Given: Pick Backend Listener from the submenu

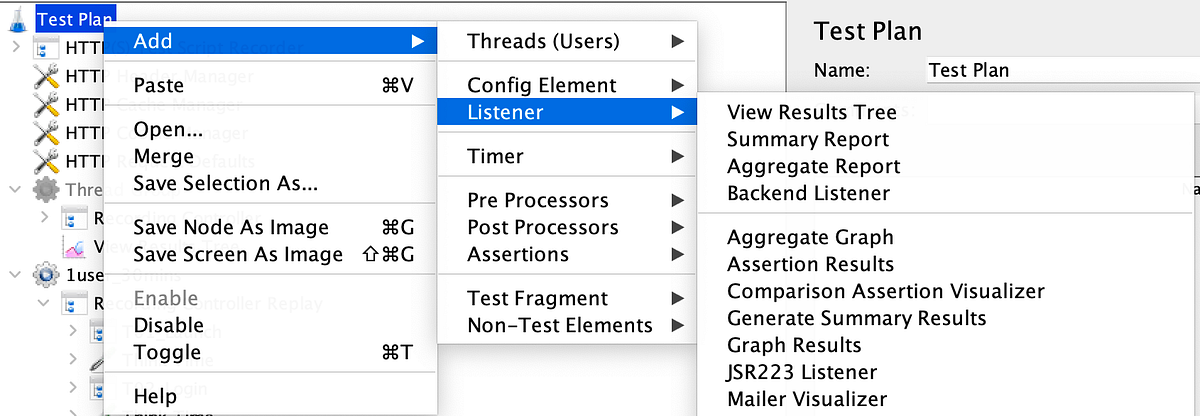Looking at the screenshot, I should [808, 193].
